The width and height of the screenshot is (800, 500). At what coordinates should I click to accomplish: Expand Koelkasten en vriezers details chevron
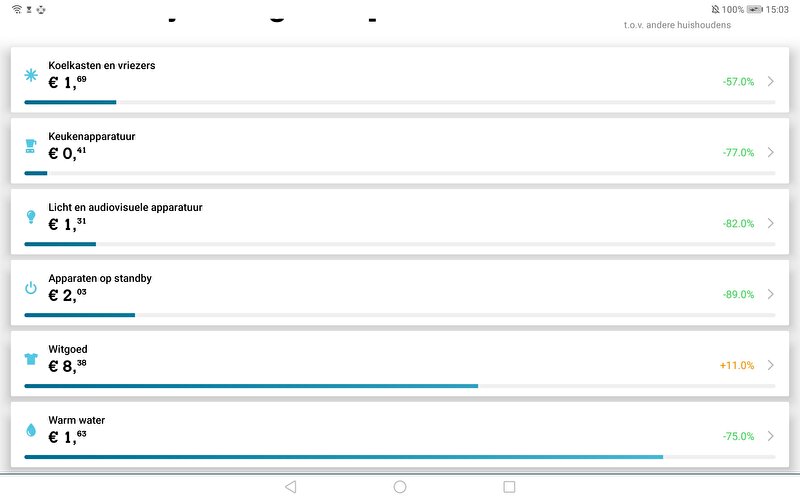click(x=771, y=82)
